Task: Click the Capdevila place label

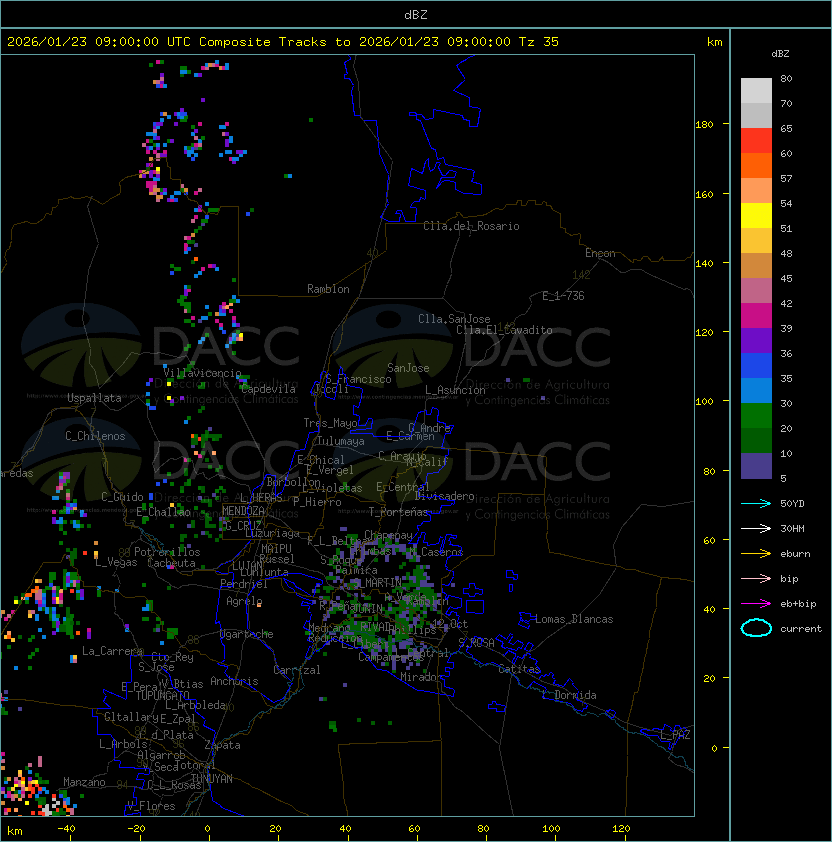Action: click(x=268, y=389)
